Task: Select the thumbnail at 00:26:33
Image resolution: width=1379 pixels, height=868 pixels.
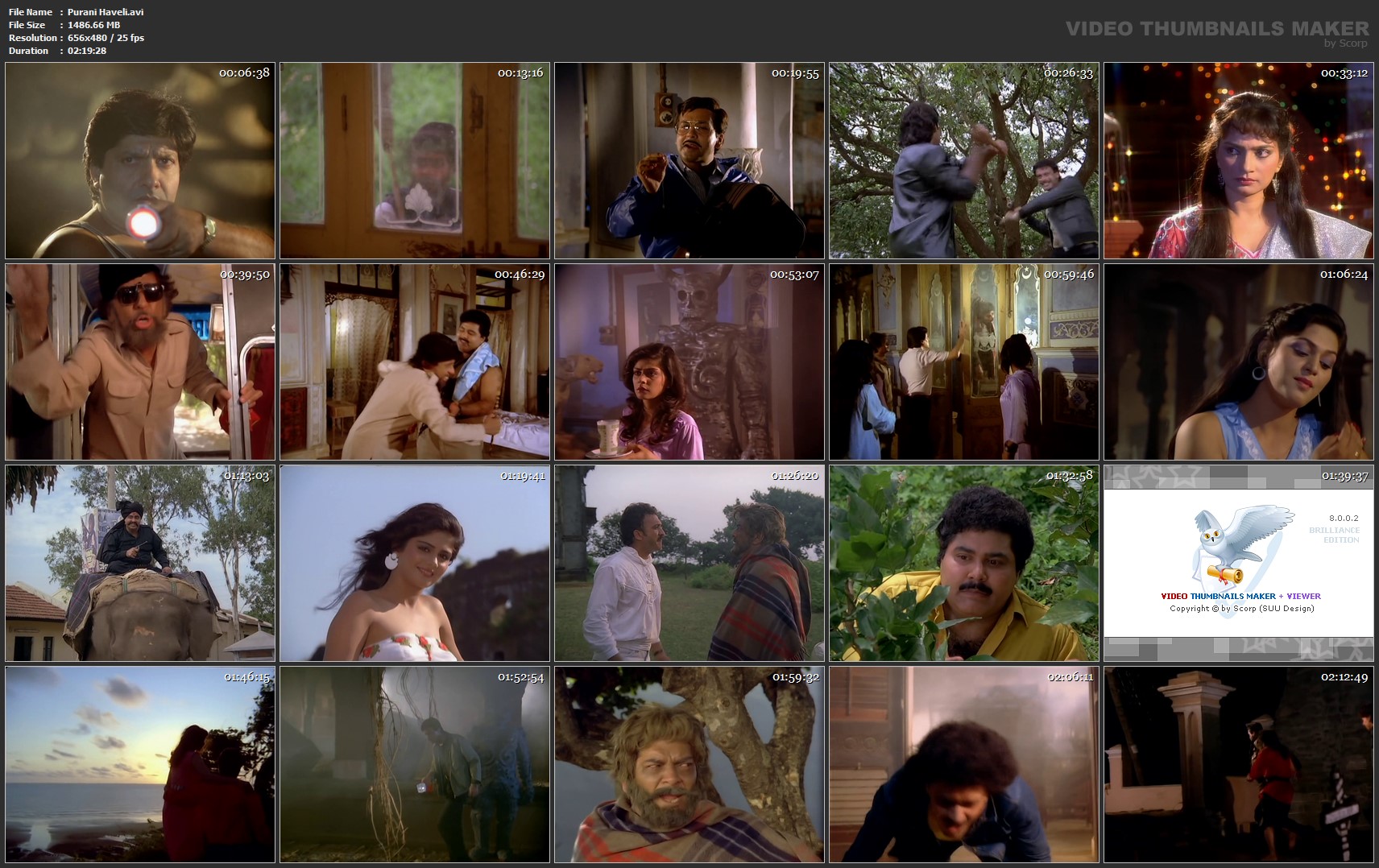Action: pos(964,160)
